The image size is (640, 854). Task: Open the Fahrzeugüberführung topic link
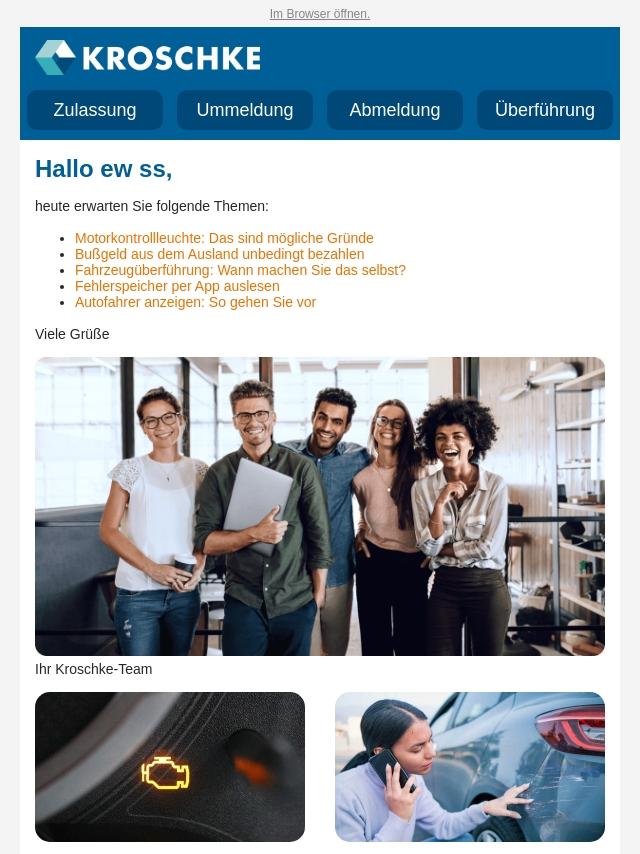[240, 270]
